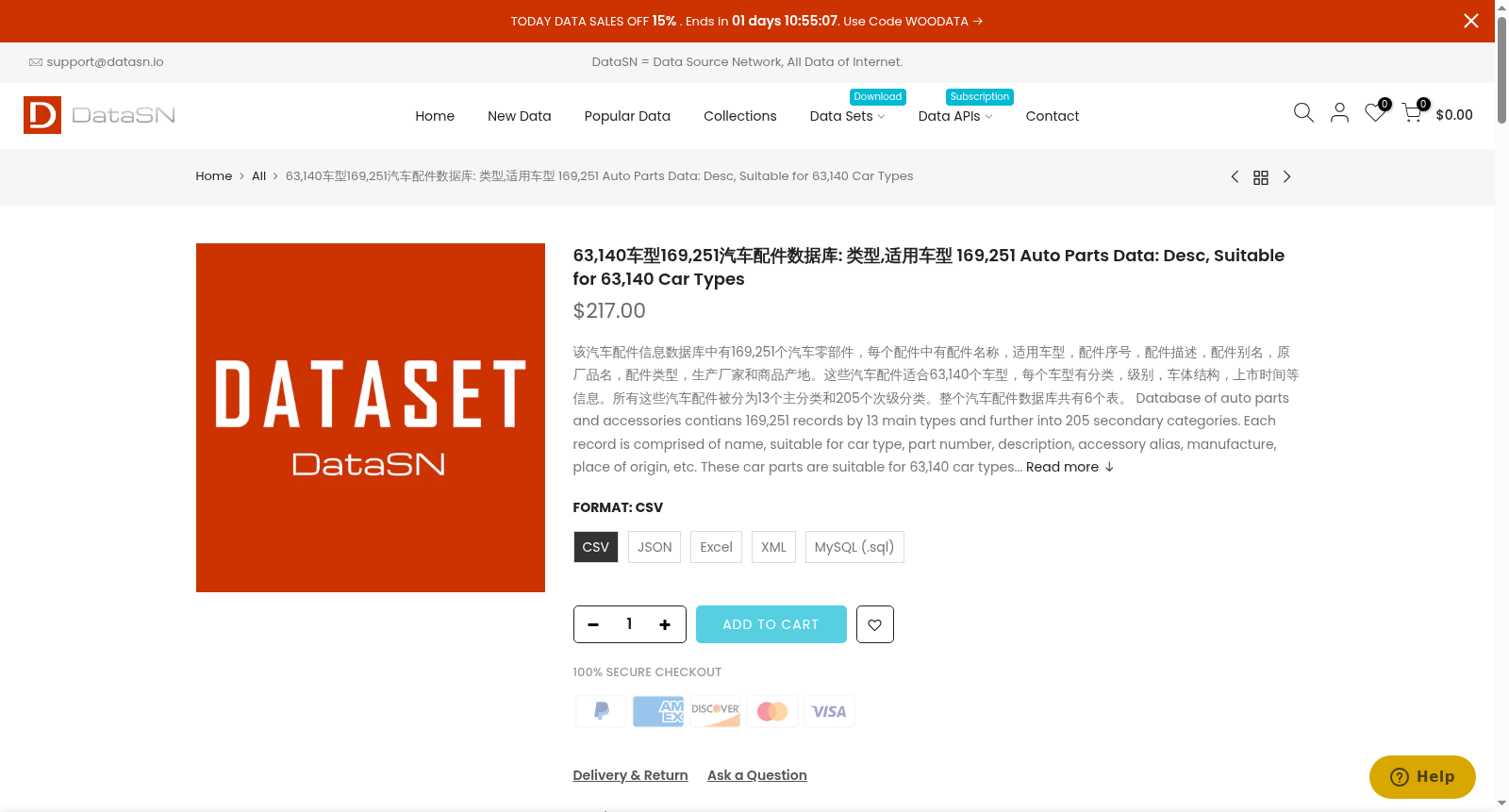This screenshot has width=1509, height=812.
Task: Close the sales promo banner
Action: pos(1470,21)
